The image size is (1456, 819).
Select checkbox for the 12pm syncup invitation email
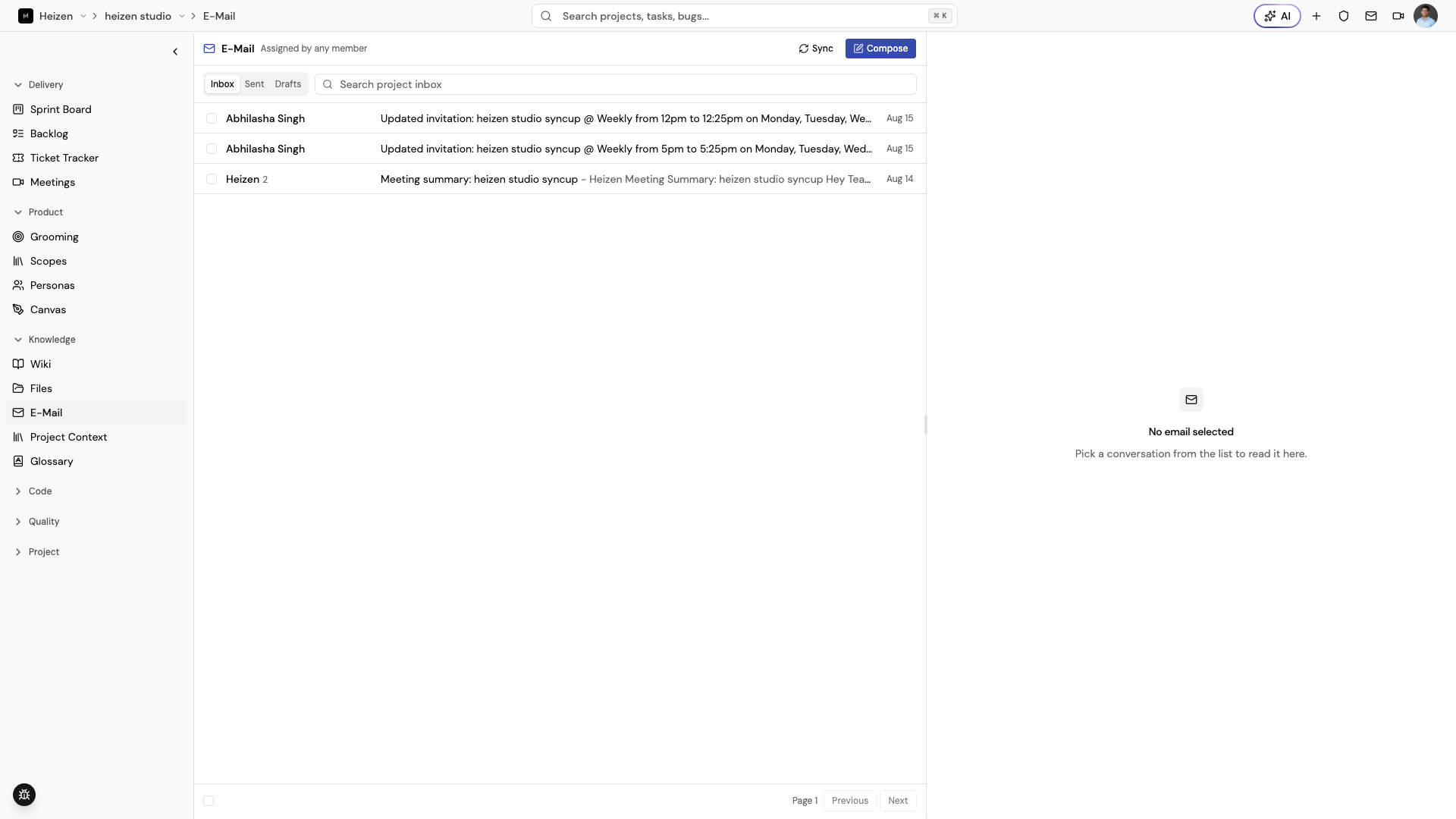click(212, 118)
